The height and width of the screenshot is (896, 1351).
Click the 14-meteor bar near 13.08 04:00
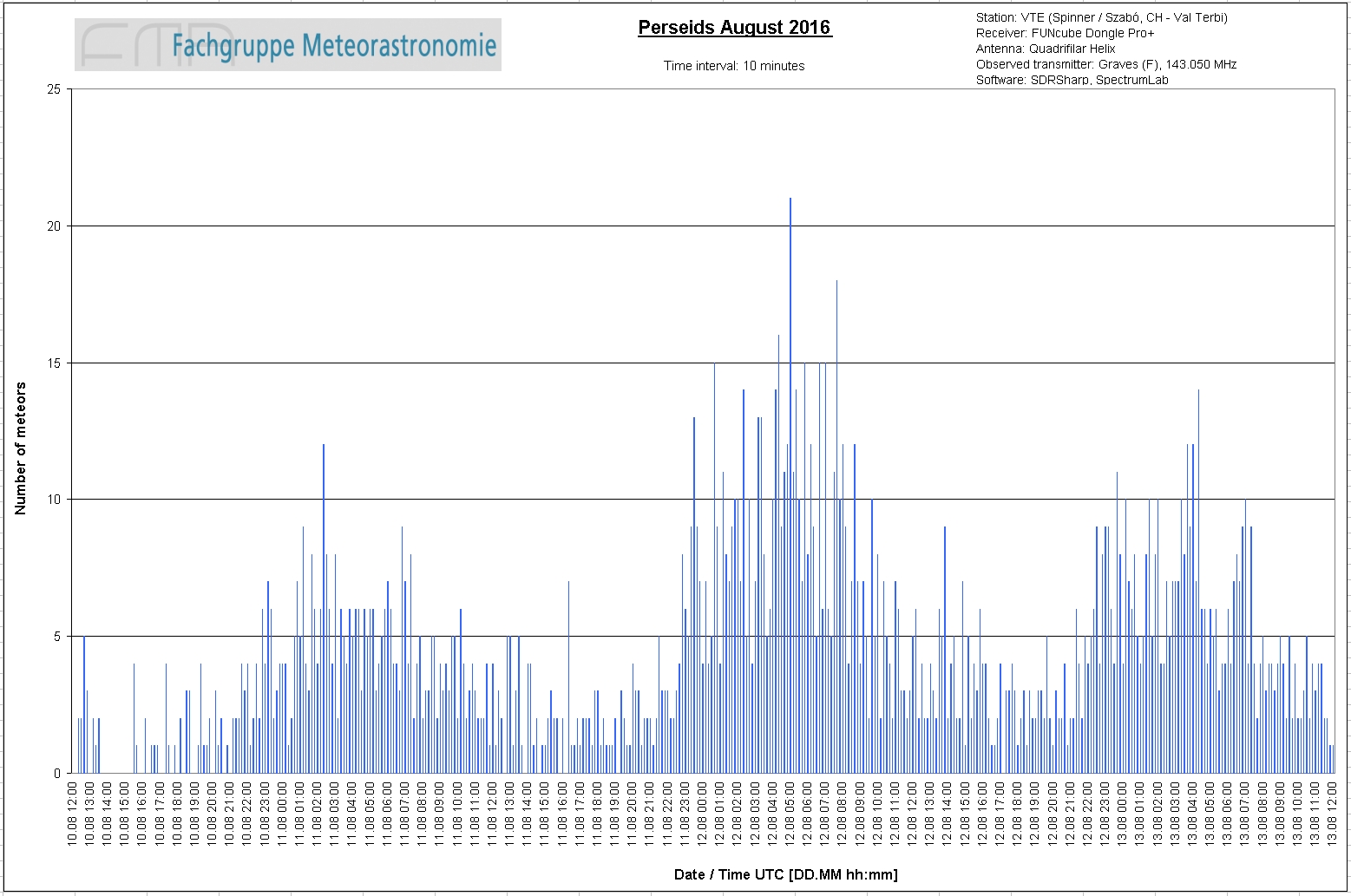click(1198, 581)
